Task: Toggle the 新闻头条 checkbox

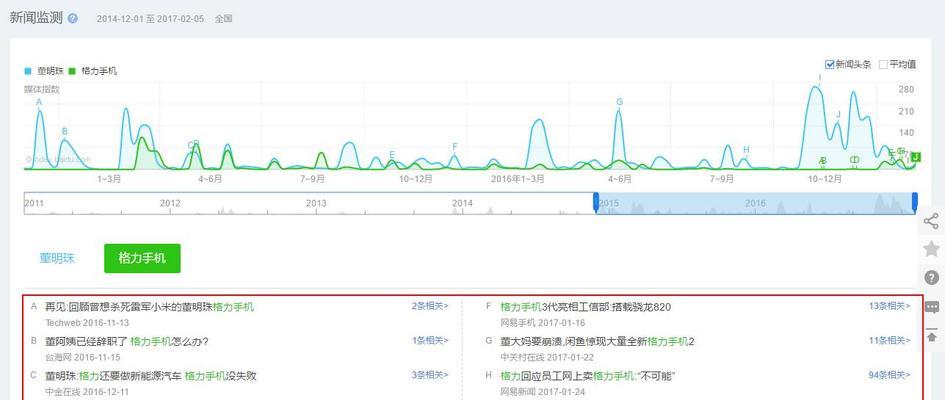Action: [830, 64]
